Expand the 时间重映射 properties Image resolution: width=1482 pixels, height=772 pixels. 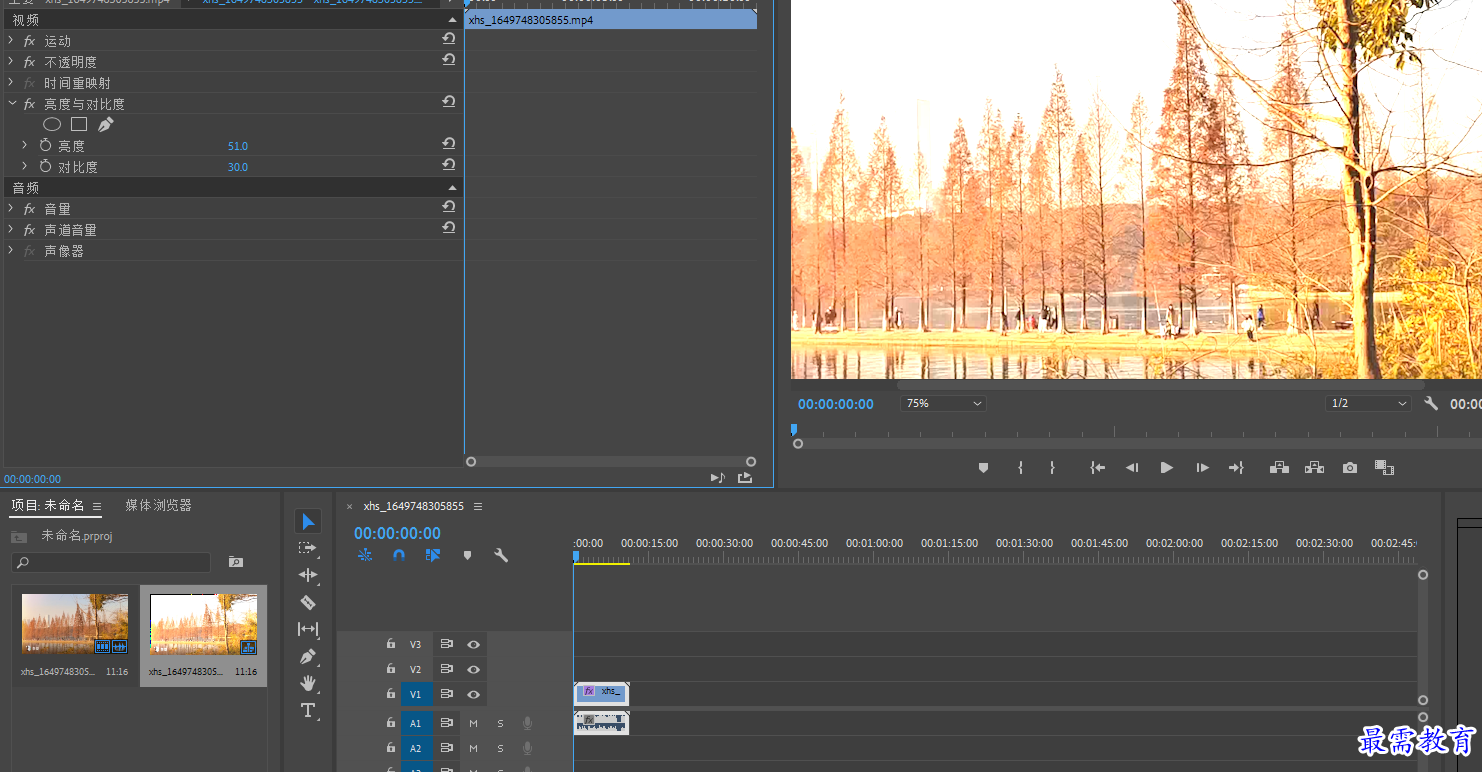[x=11, y=83]
